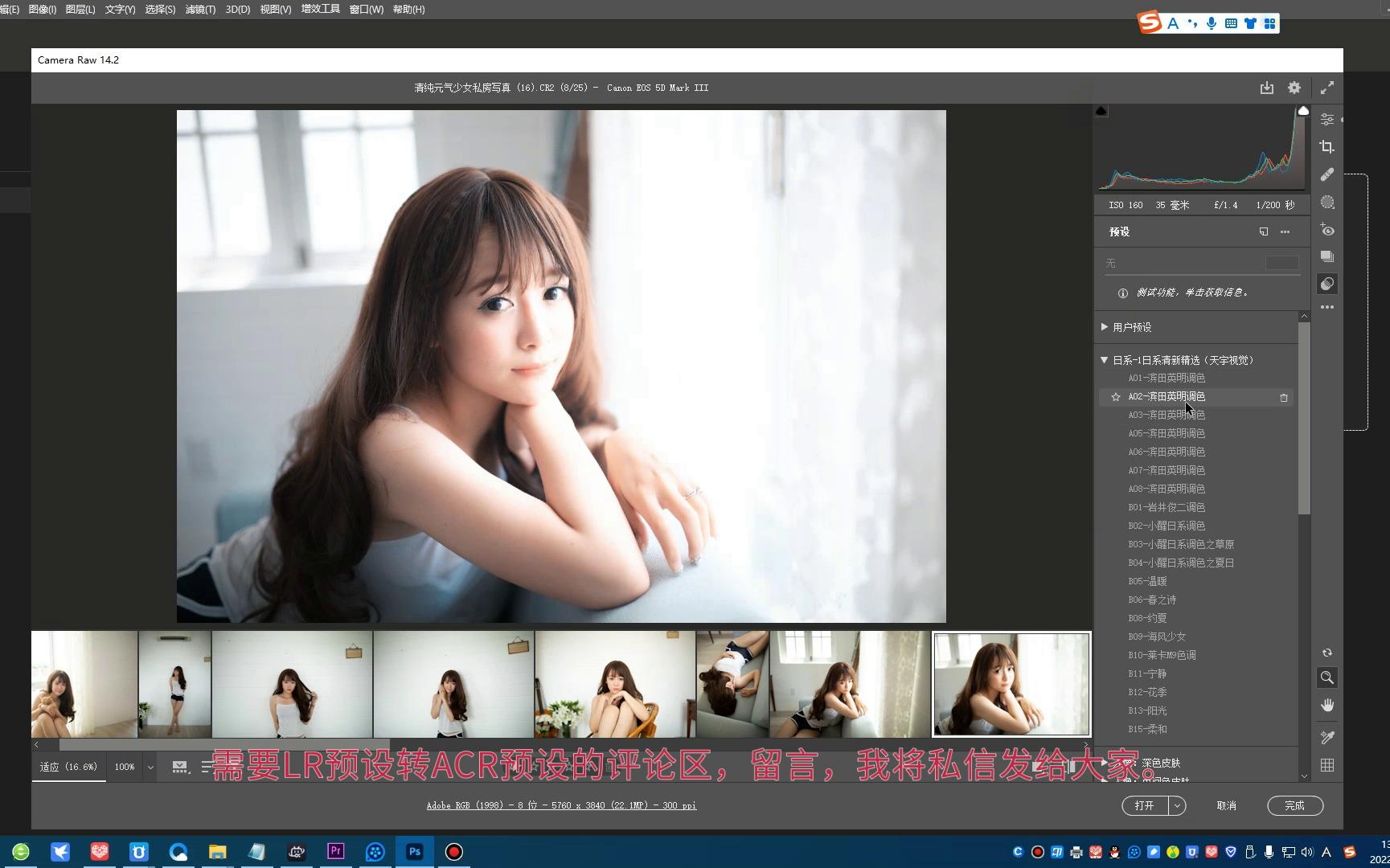Open the 窗口 menu
Viewport: 1390px width, 868px height.
tap(366, 9)
